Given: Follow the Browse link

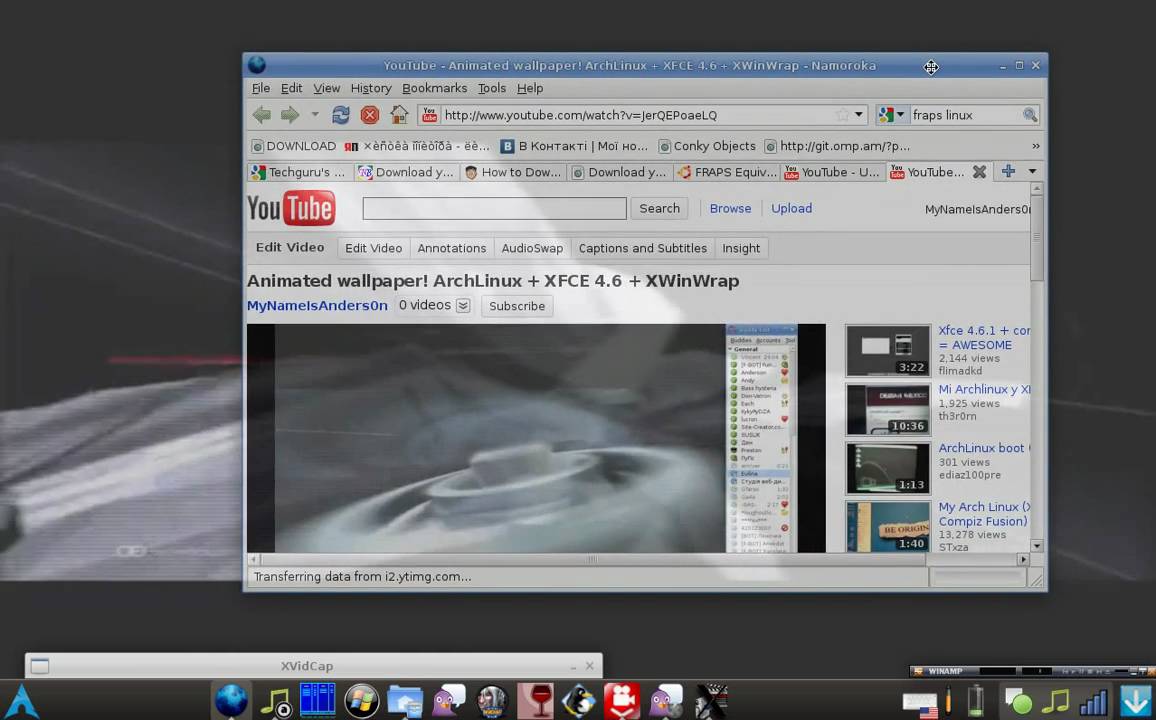Looking at the screenshot, I should coord(731,209).
